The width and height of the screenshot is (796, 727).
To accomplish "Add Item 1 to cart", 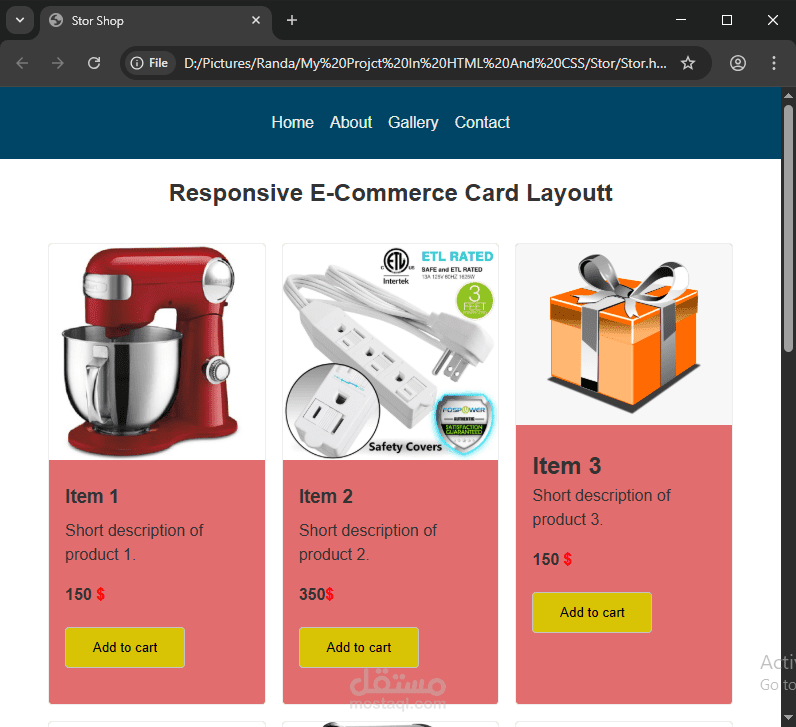I will (125, 647).
